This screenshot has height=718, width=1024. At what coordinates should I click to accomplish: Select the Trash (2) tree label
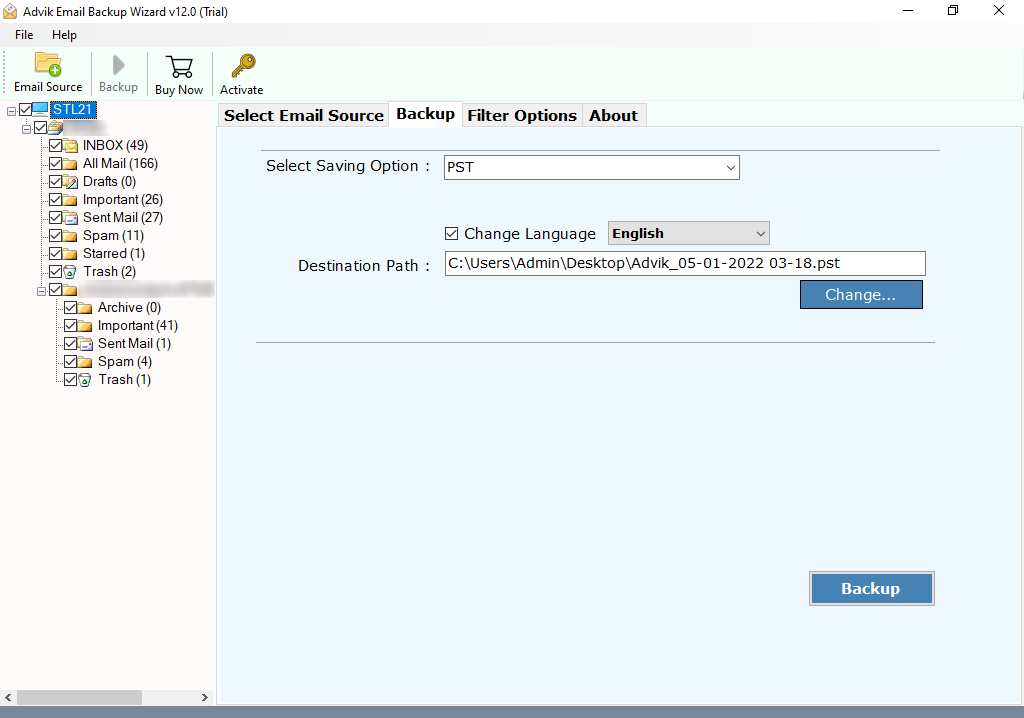point(109,271)
